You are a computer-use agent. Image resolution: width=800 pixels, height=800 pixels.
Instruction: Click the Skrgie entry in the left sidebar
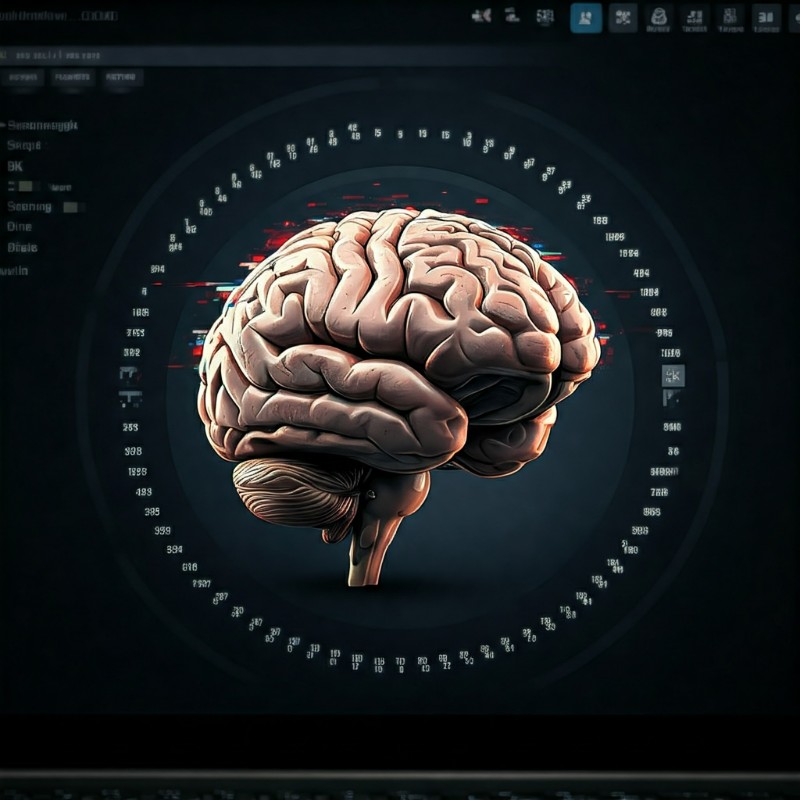(24, 145)
